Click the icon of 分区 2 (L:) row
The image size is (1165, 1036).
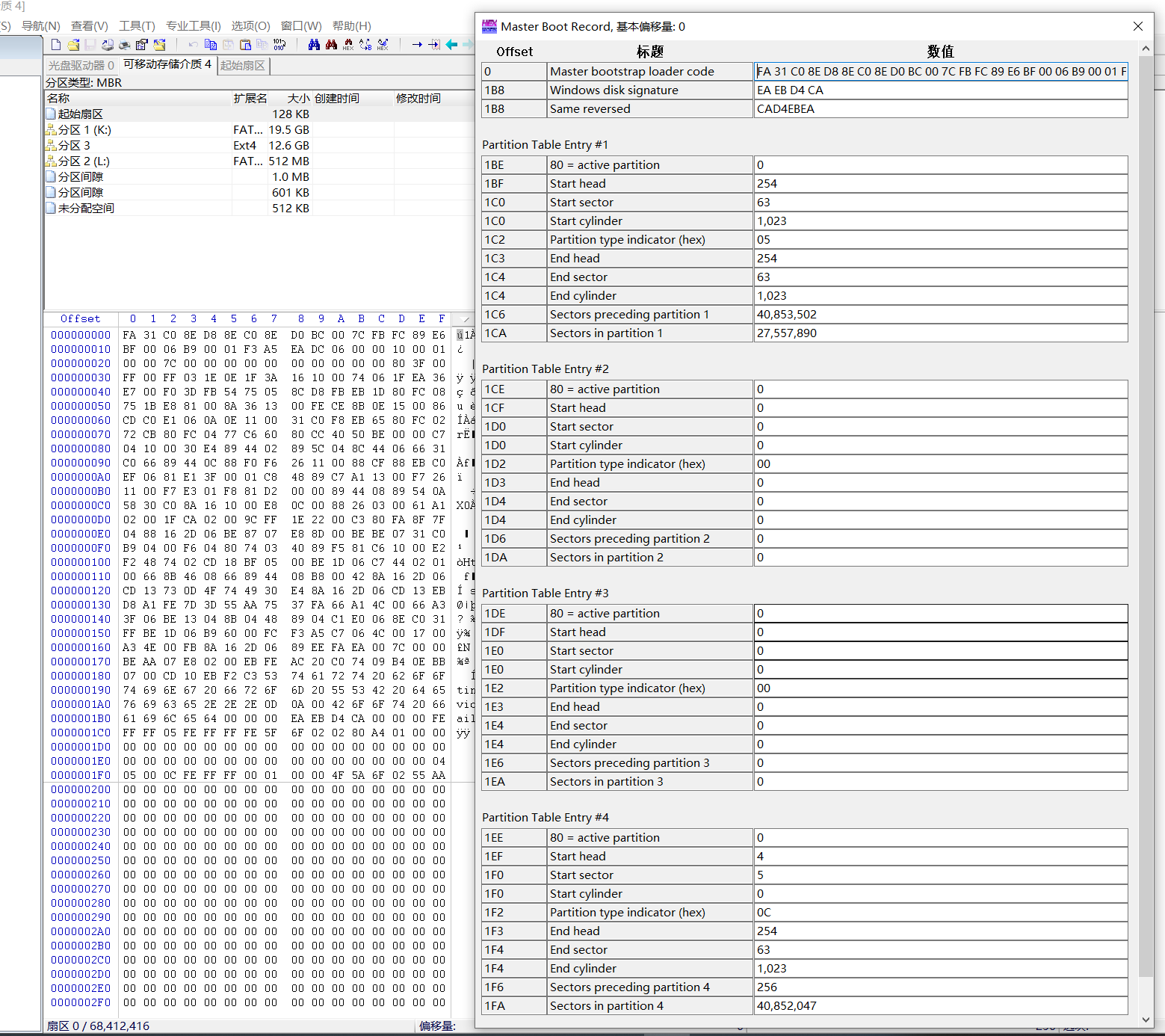[51, 161]
